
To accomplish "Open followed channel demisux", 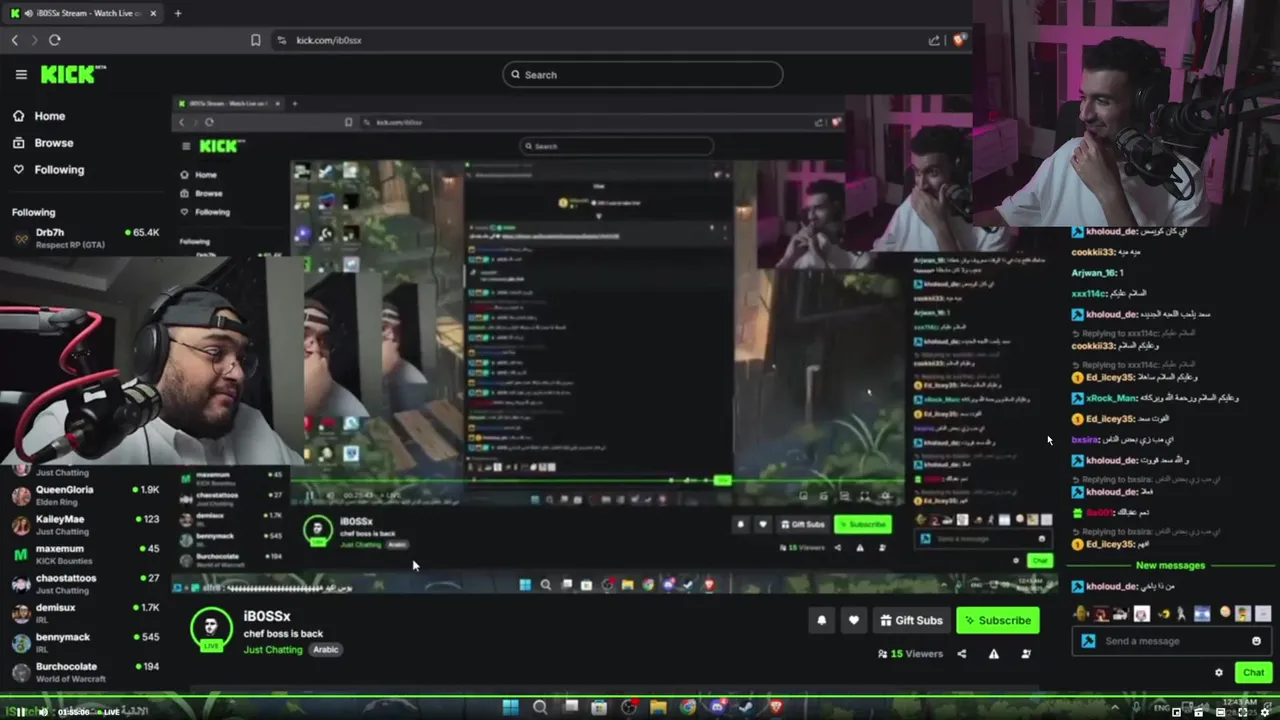I will click(x=85, y=613).
